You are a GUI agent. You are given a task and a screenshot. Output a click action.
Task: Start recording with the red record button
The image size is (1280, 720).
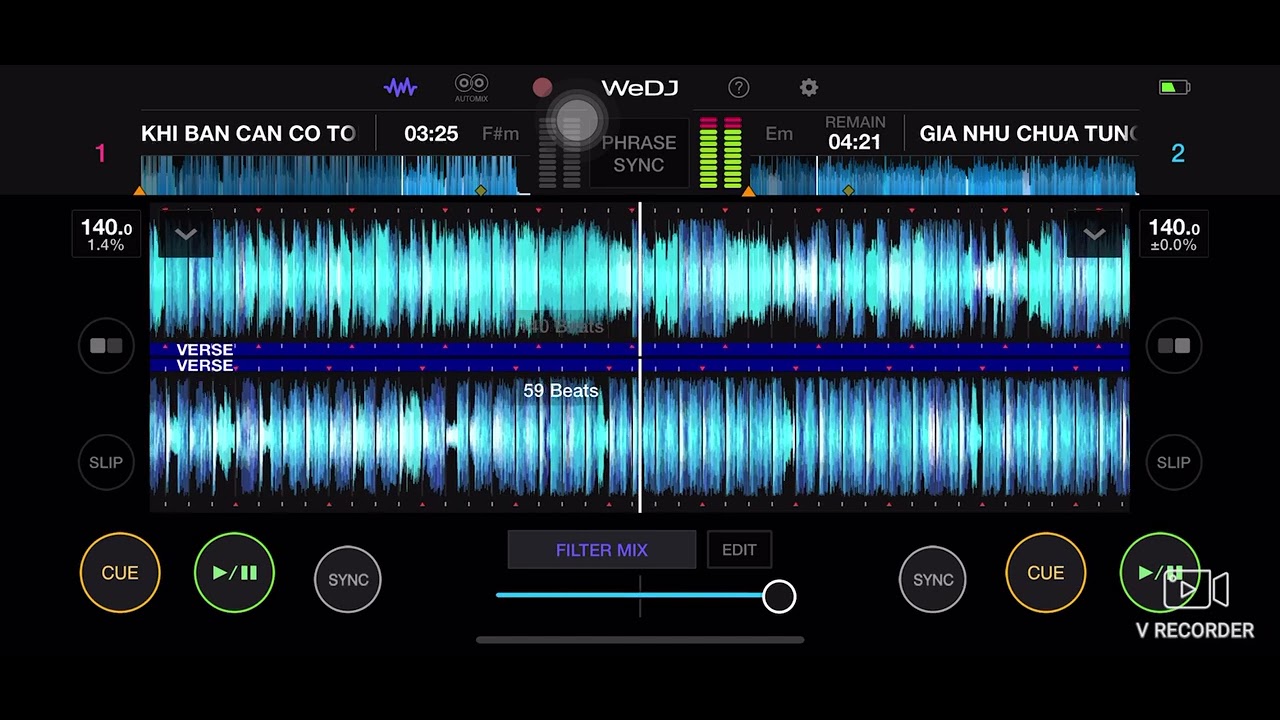tap(542, 88)
